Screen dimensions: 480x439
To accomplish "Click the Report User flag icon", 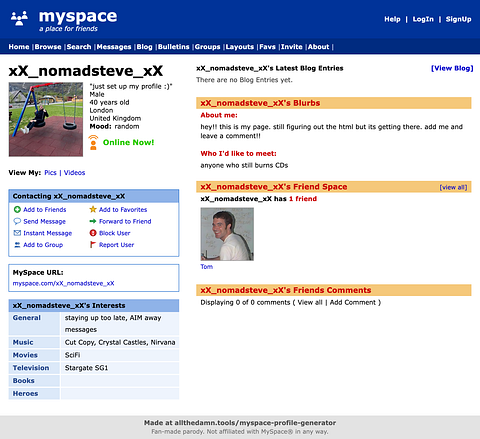I will (93, 245).
